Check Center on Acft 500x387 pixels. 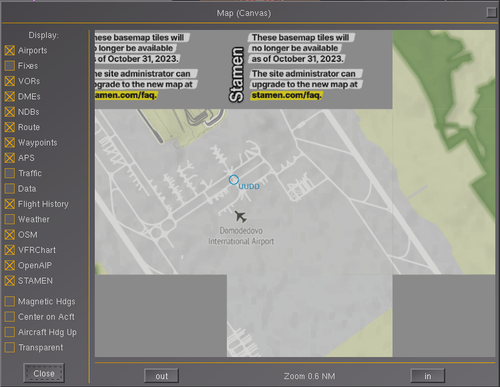[10, 317]
